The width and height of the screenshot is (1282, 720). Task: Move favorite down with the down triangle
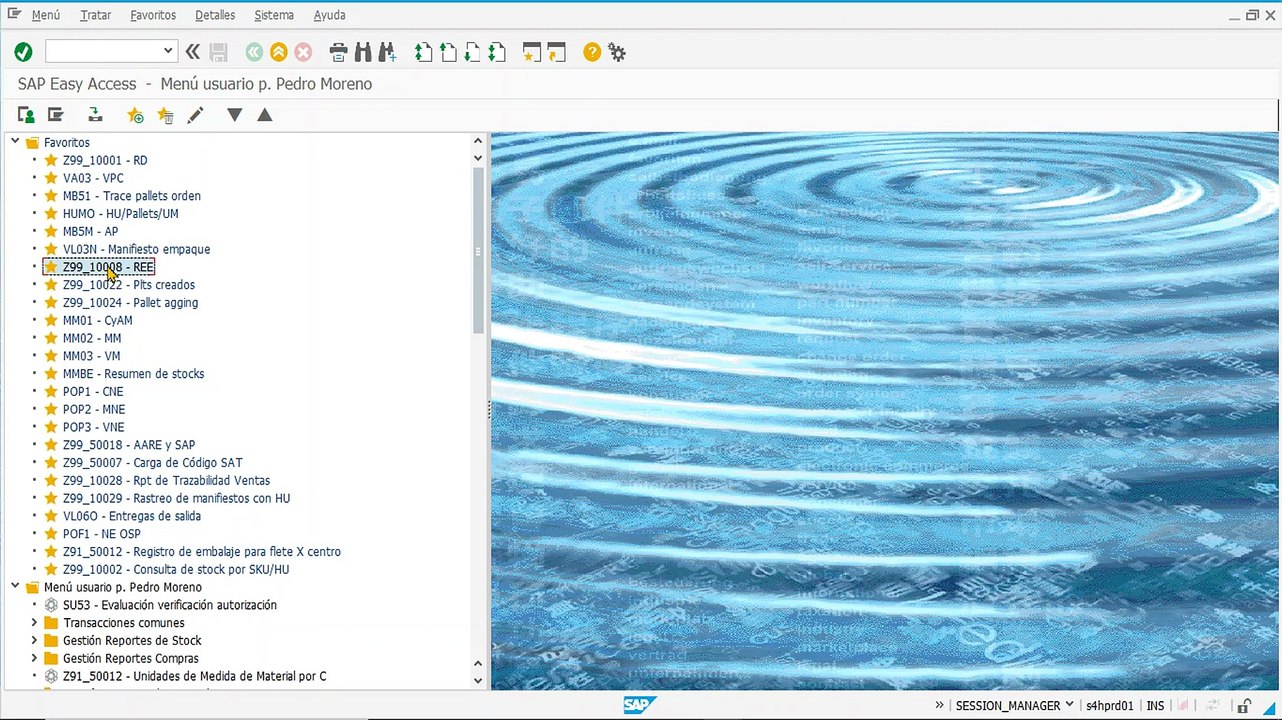[234, 115]
